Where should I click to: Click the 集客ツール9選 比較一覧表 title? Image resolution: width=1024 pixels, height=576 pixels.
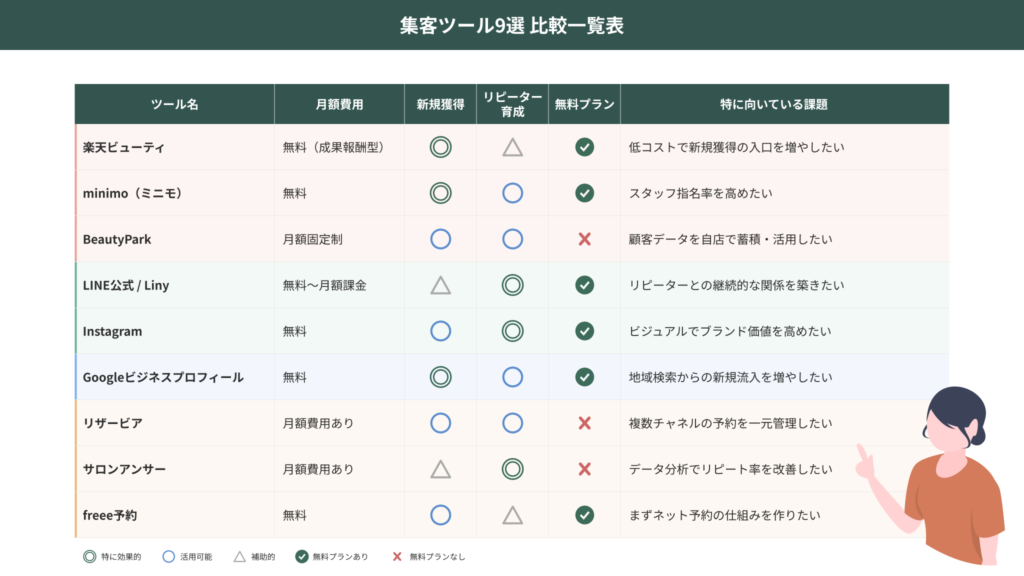click(x=512, y=26)
